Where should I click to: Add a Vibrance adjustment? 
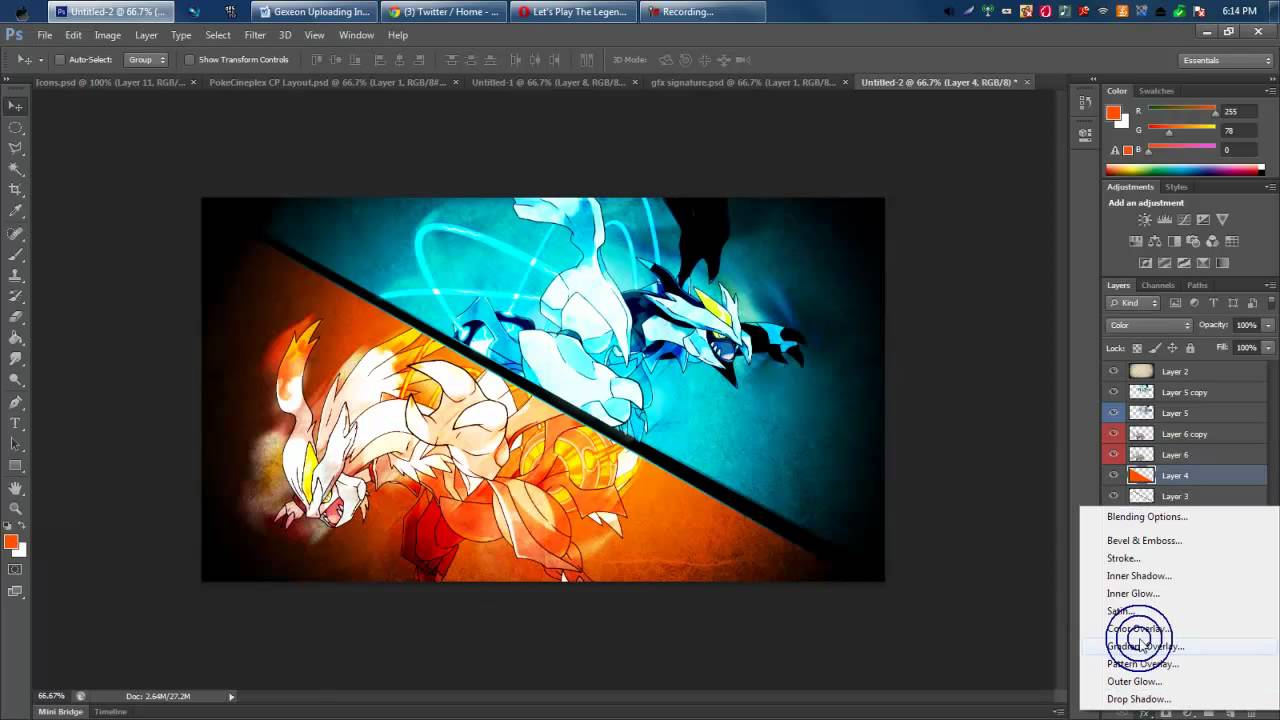(1222, 220)
